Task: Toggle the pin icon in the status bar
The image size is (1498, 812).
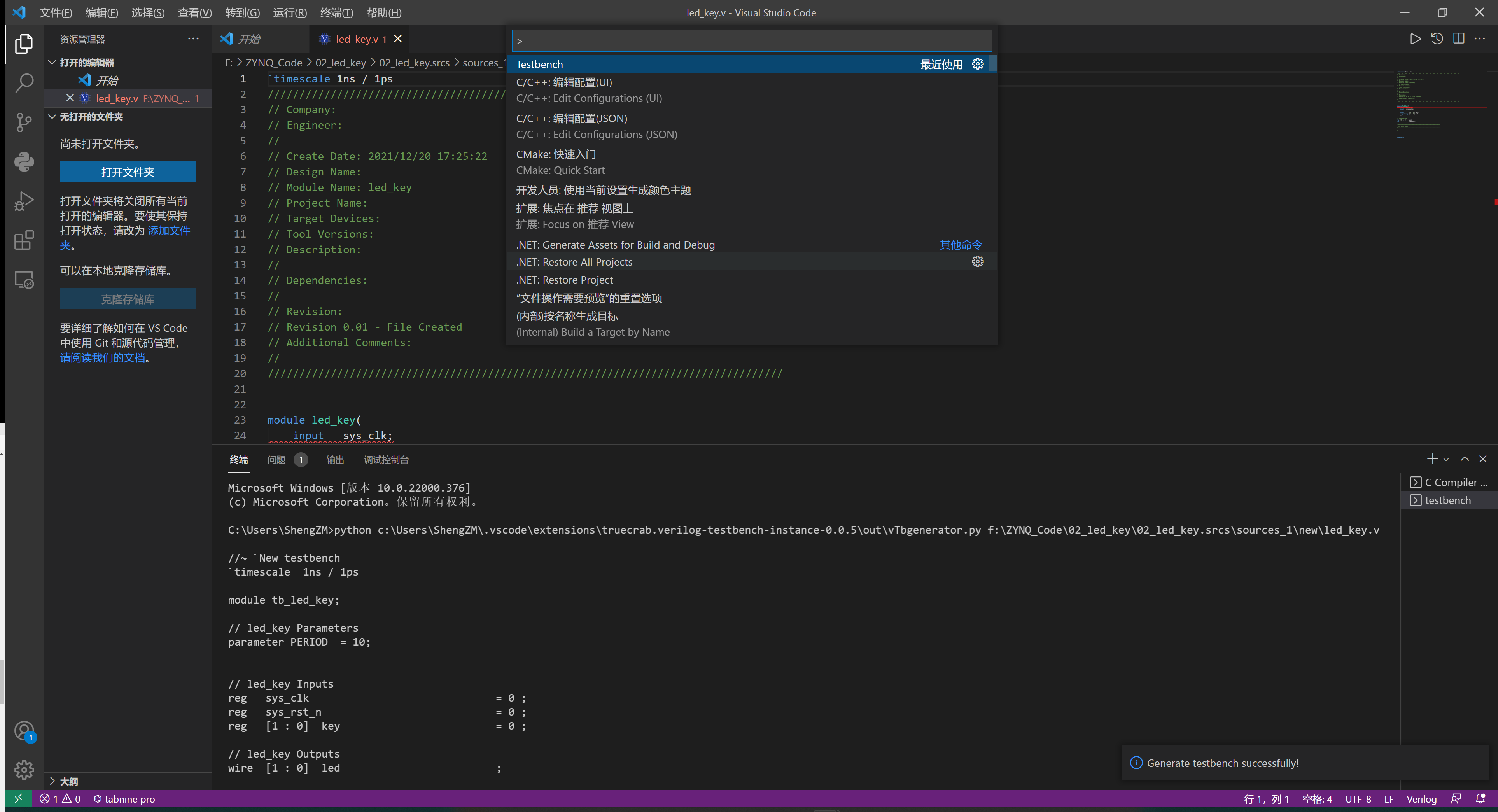Action: 1457,799
